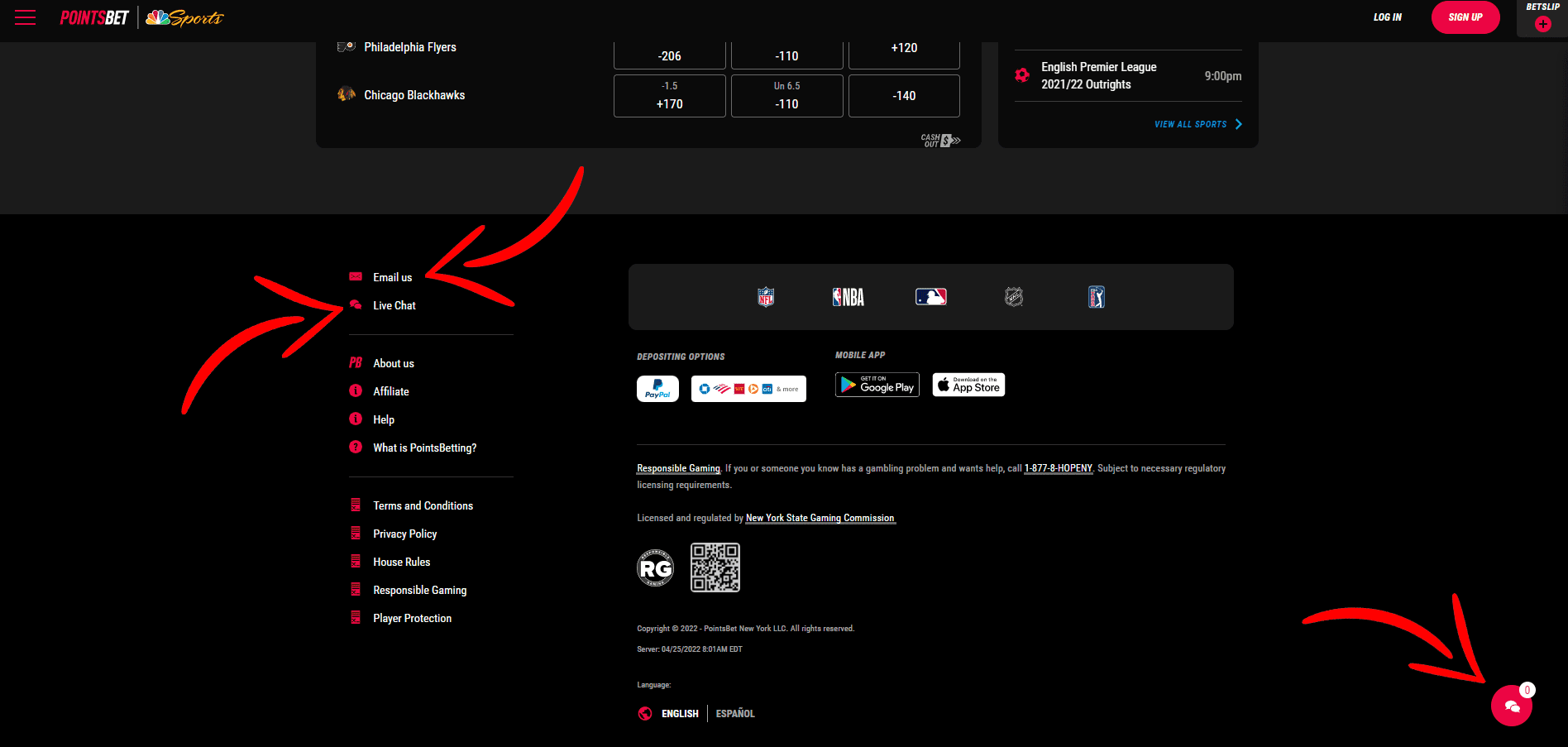Screen dimensions: 1568x747
Task: Open the Google Play badge
Action: pyautogui.click(x=877, y=385)
